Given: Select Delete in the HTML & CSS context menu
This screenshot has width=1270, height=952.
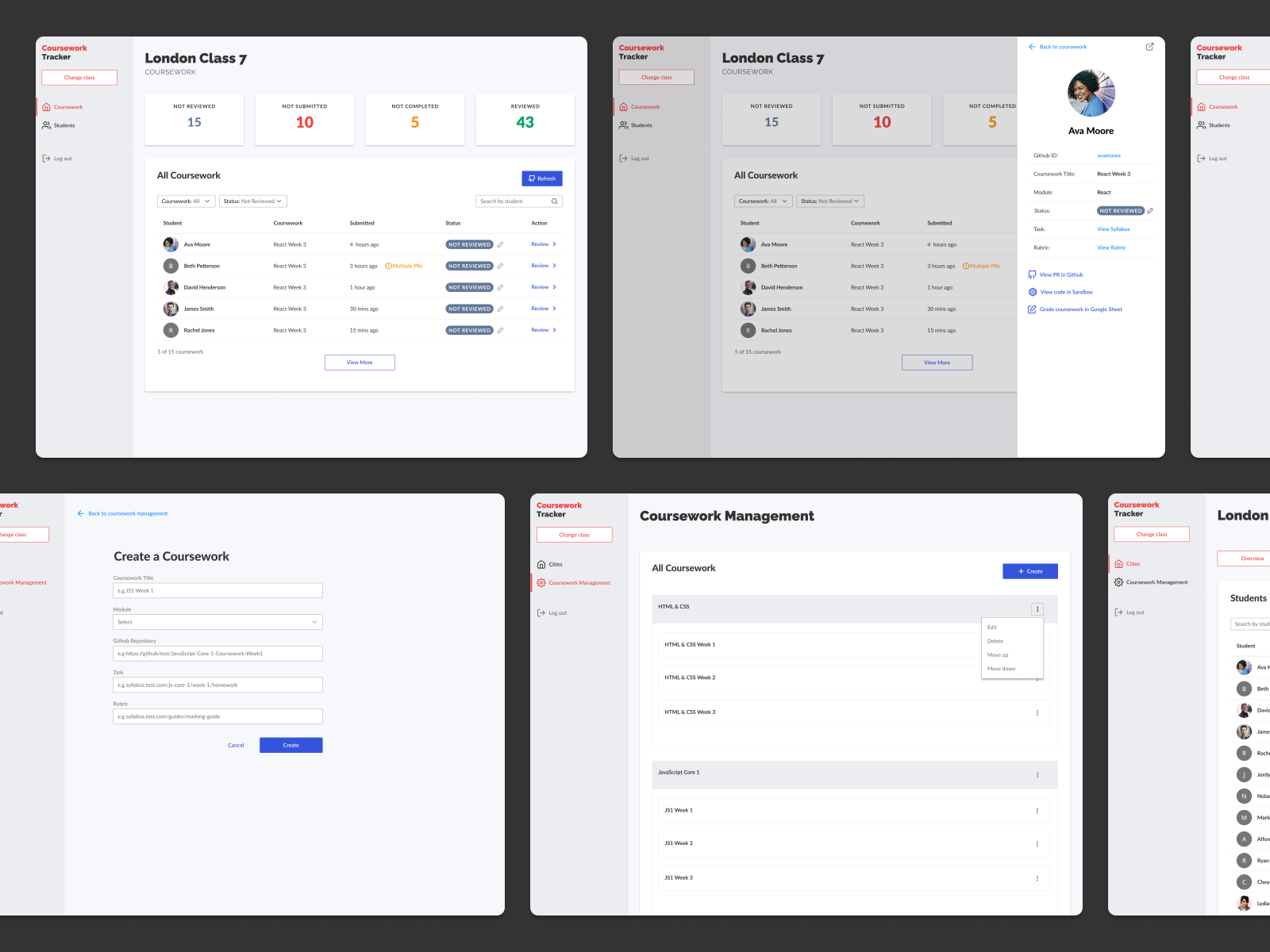Looking at the screenshot, I should coord(995,641).
